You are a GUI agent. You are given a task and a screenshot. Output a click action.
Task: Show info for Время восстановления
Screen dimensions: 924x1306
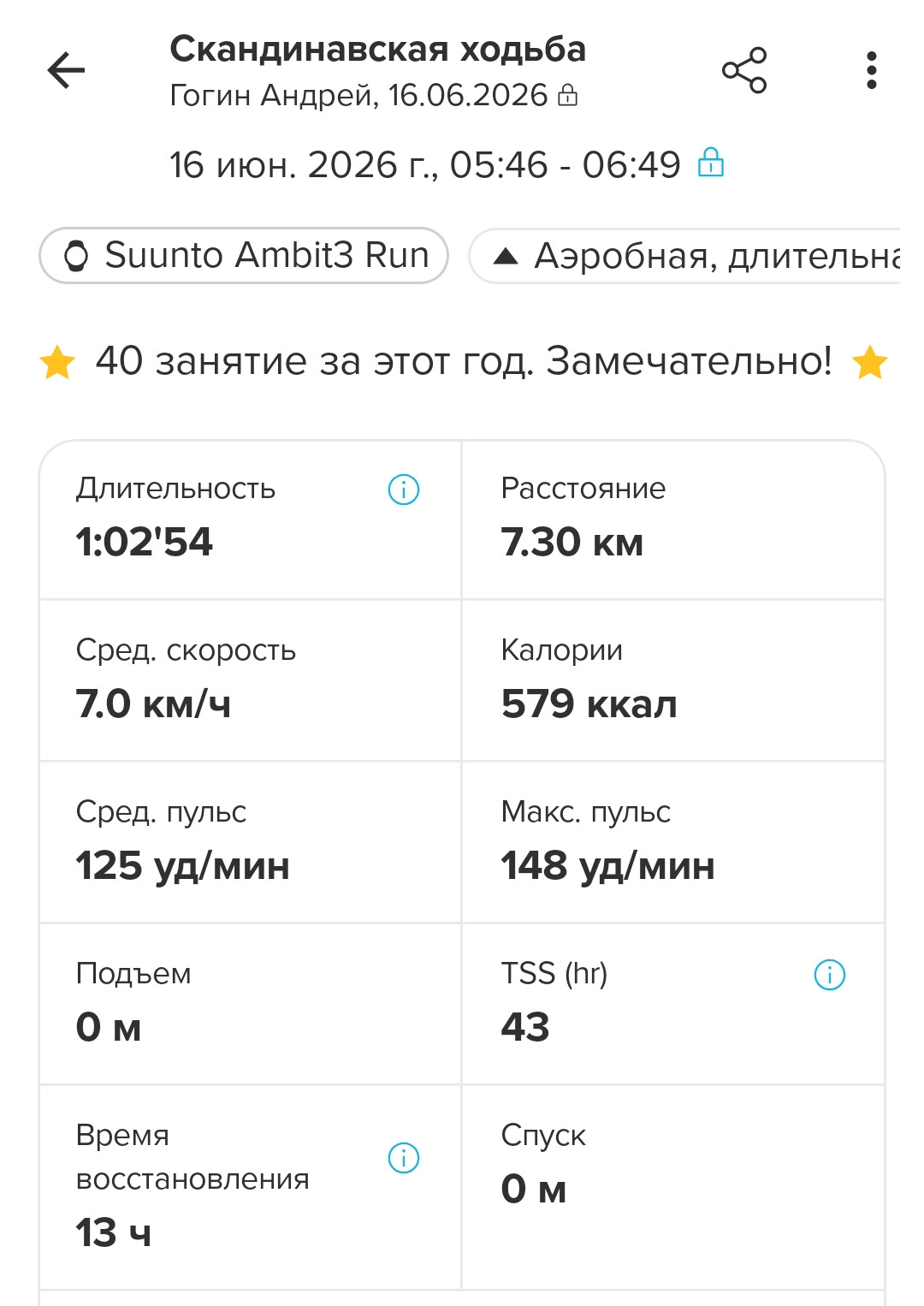click(x=404, y=1158)
